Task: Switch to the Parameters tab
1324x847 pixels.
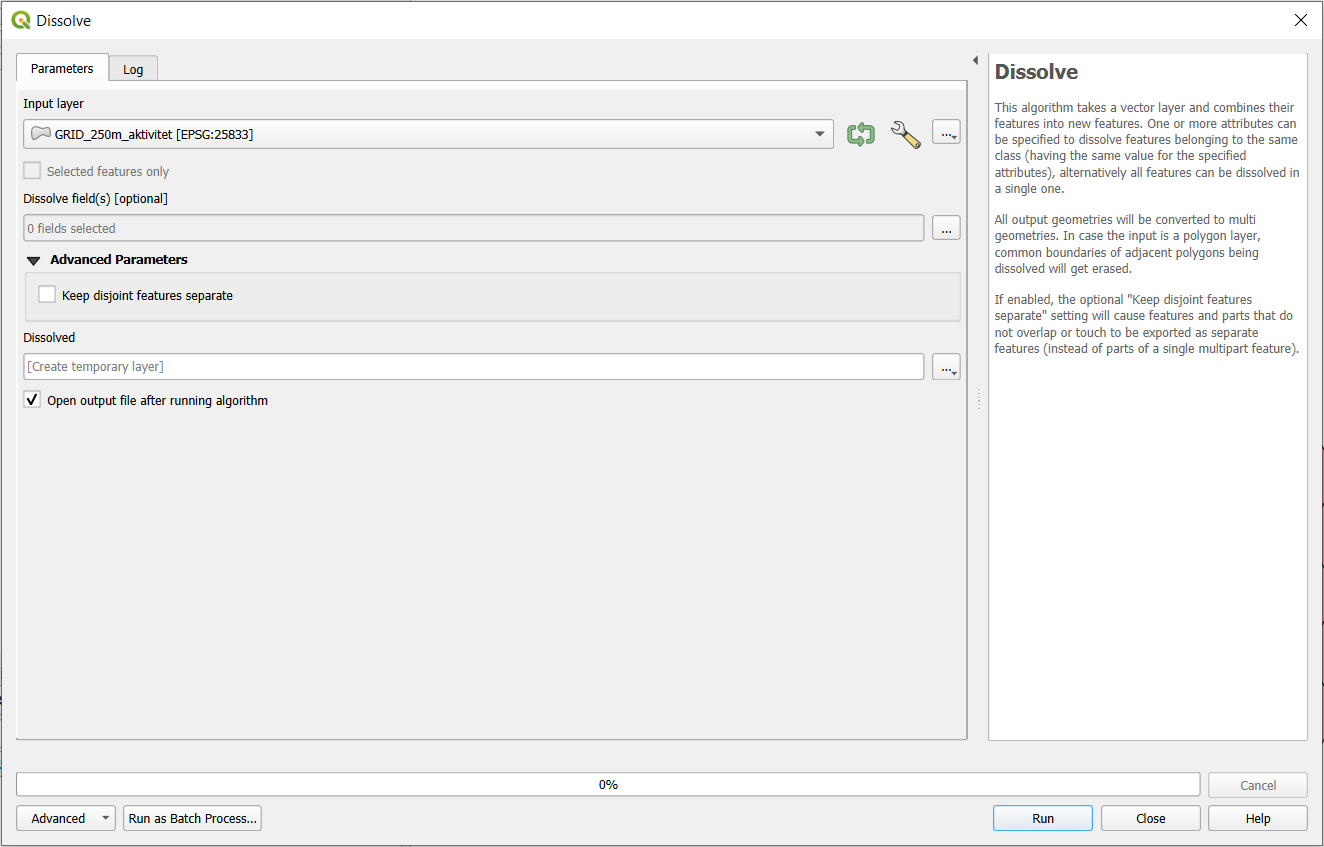Action: pos(62,68)
